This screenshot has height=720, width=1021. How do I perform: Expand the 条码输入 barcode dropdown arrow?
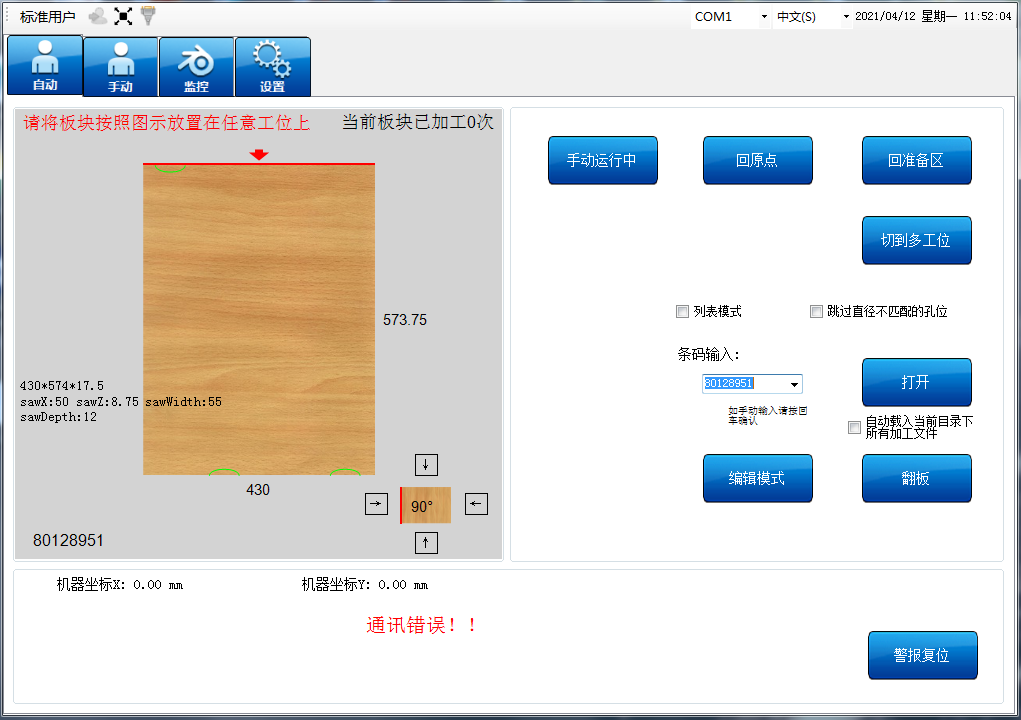coord(794,384)
